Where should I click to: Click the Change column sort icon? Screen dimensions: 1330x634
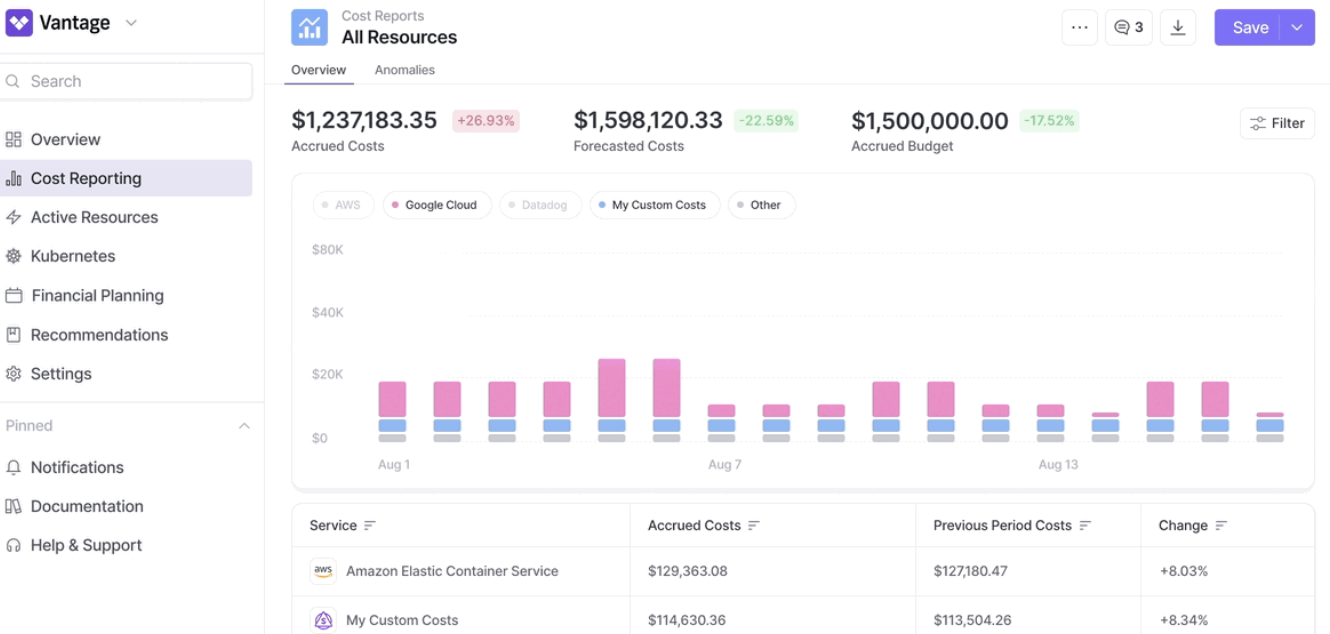point(1221,526)
